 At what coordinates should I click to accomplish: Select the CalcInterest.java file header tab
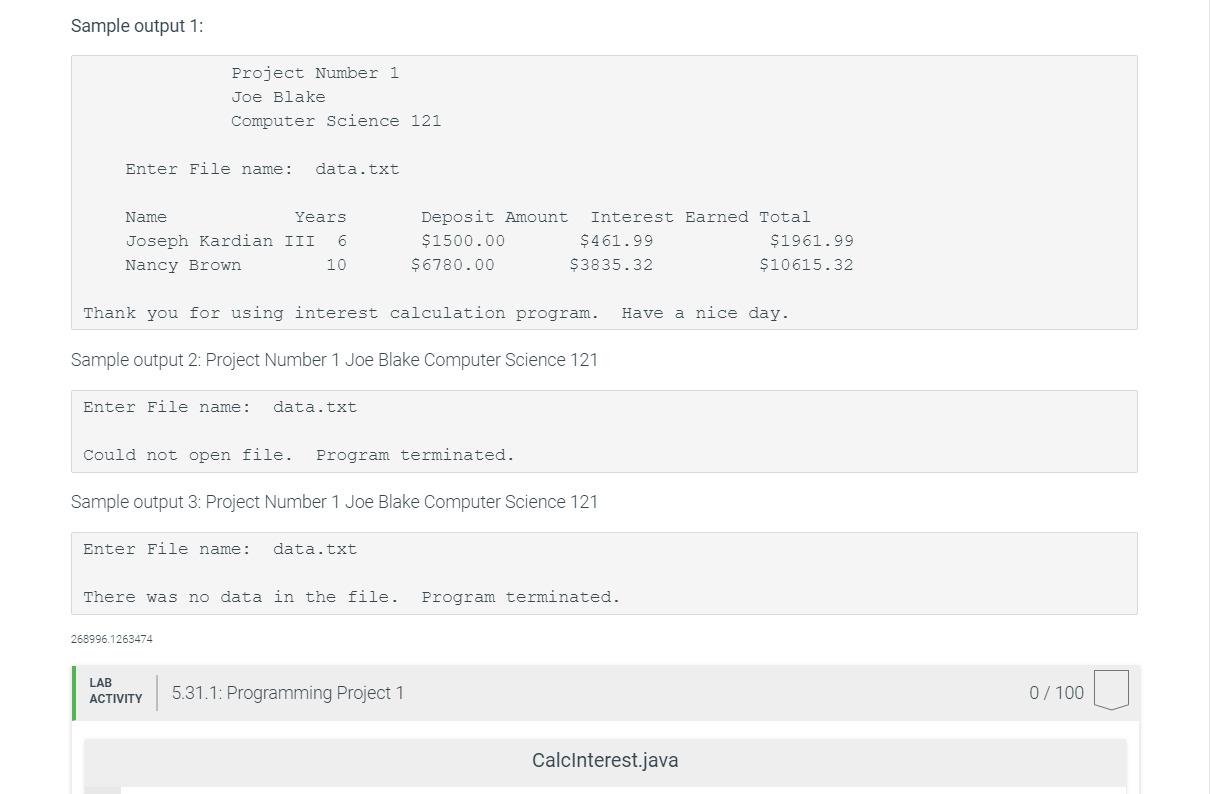604,760
